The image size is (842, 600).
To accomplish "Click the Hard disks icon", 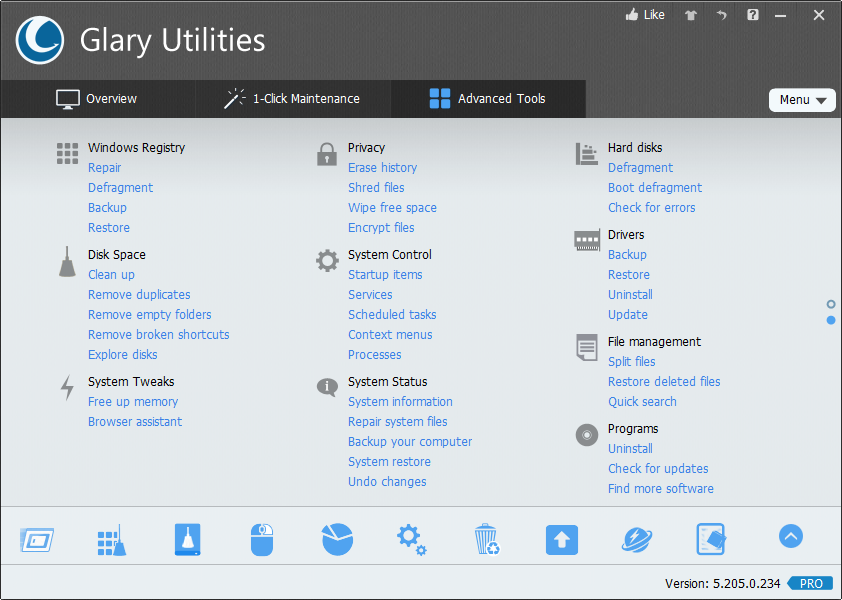I will [586, 154].
